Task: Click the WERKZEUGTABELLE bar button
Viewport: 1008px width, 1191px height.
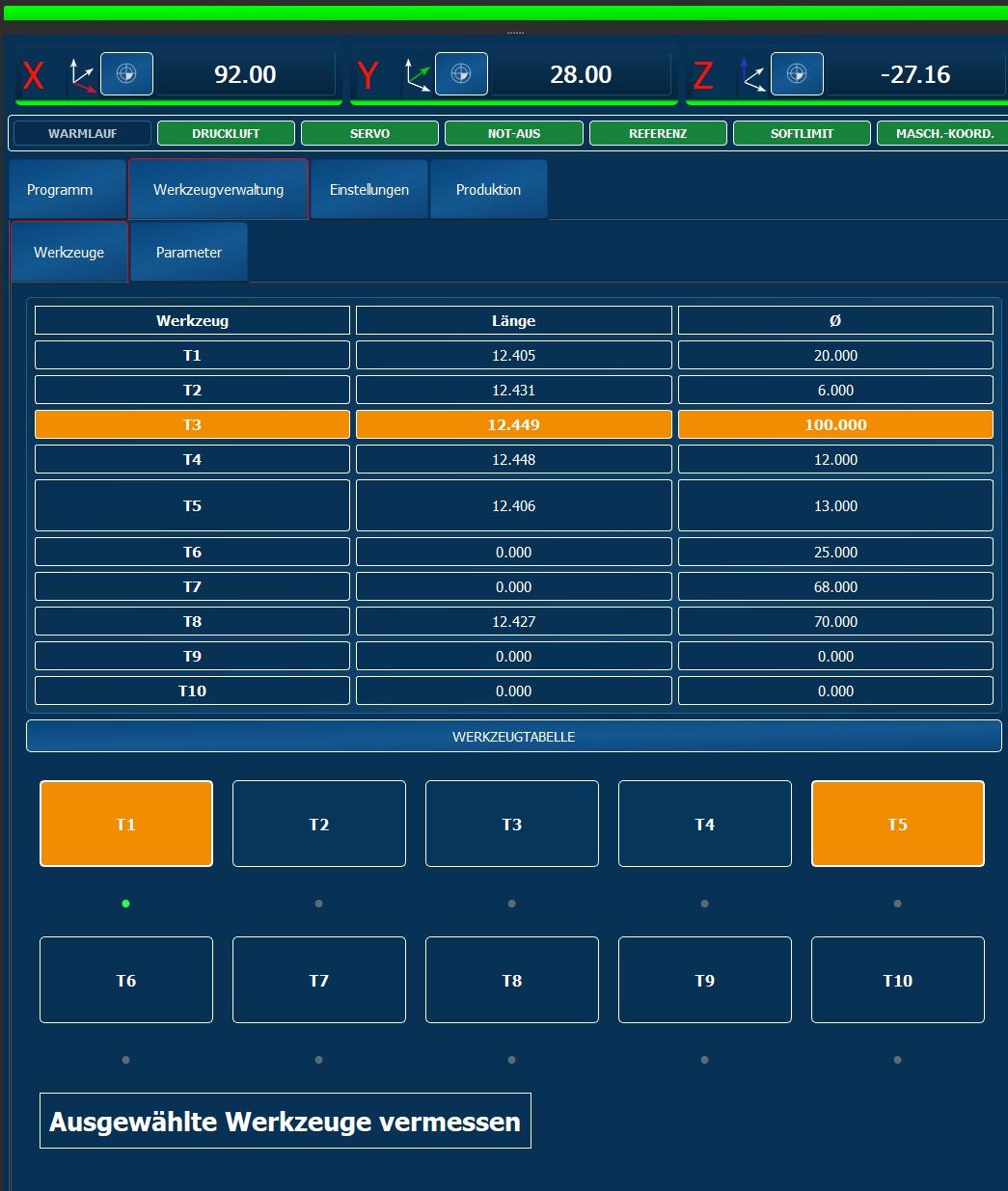Action: tap(513, 736)
